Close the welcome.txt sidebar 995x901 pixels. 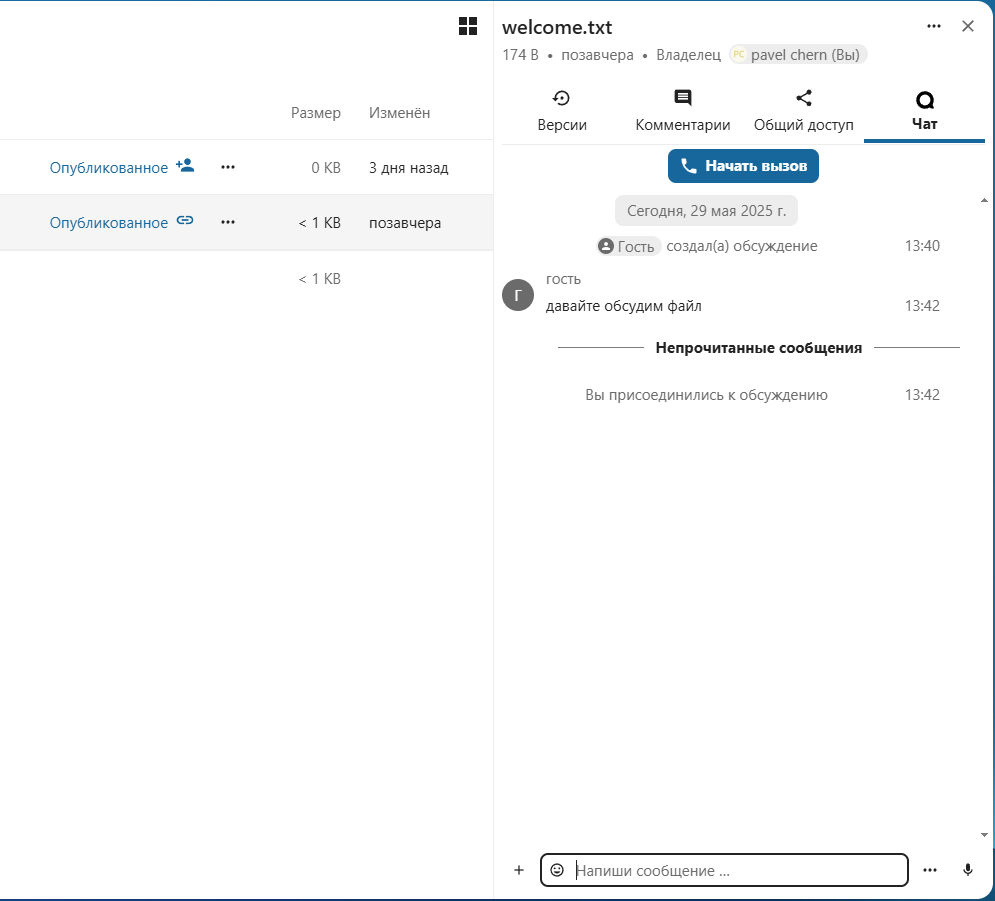[967, 27]
